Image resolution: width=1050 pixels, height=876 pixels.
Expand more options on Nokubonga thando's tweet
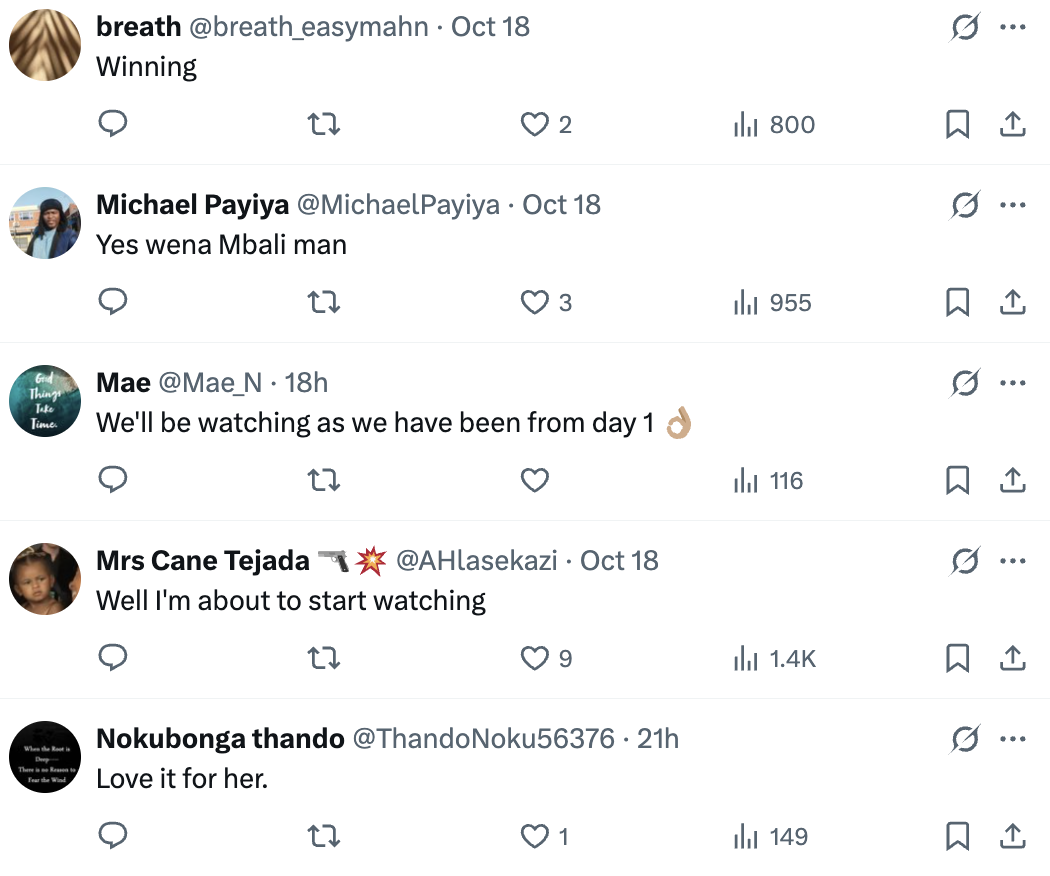pyautogui.click(x=1013, y=739)
